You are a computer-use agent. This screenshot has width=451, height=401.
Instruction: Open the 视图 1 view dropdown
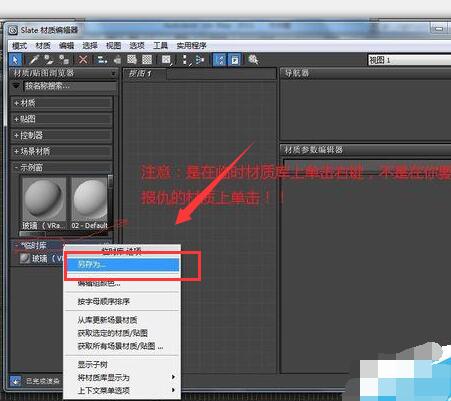tap(409, 60)
